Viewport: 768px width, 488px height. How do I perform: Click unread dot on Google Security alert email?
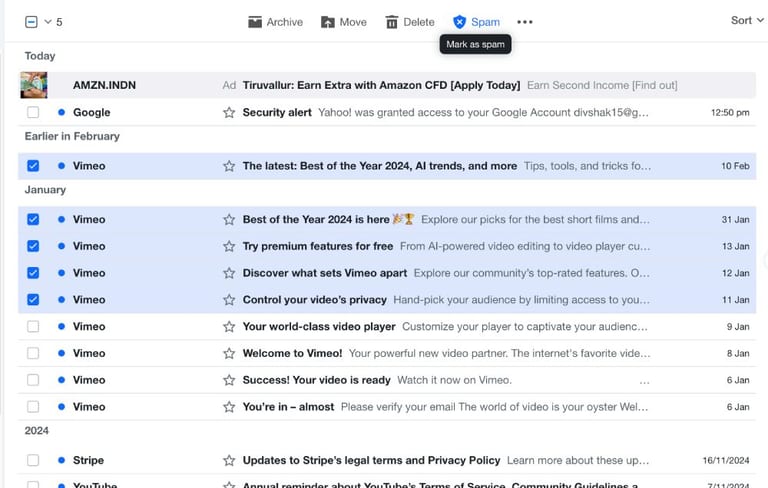pyautogui.click(x=61, y=112)
